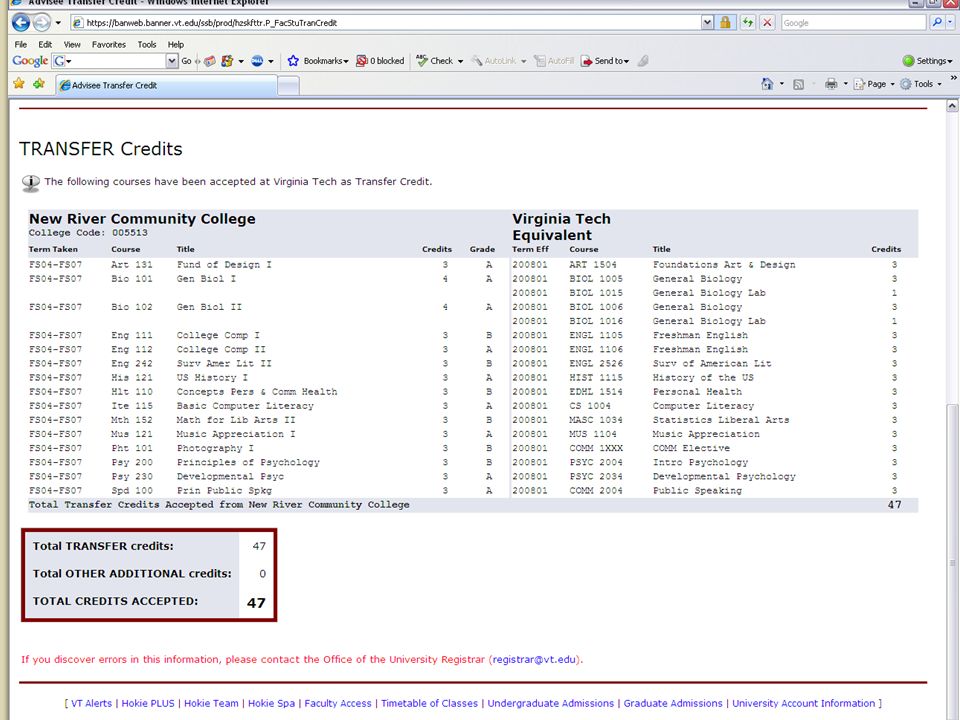This screenshot has height=720, width=960.
Task: Click the highlighter pen icon
Action: [x=643, y=61]
